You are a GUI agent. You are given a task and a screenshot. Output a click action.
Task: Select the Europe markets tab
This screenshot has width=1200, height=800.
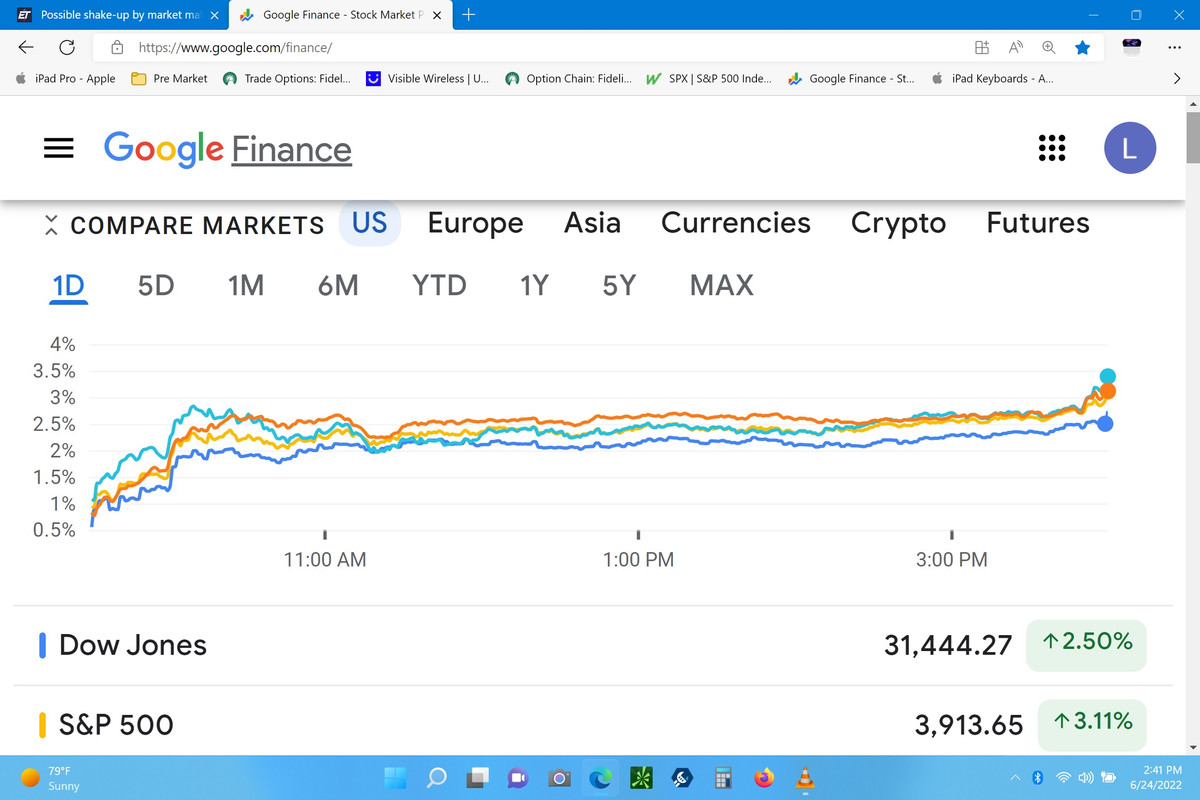(x=475, y=223)
